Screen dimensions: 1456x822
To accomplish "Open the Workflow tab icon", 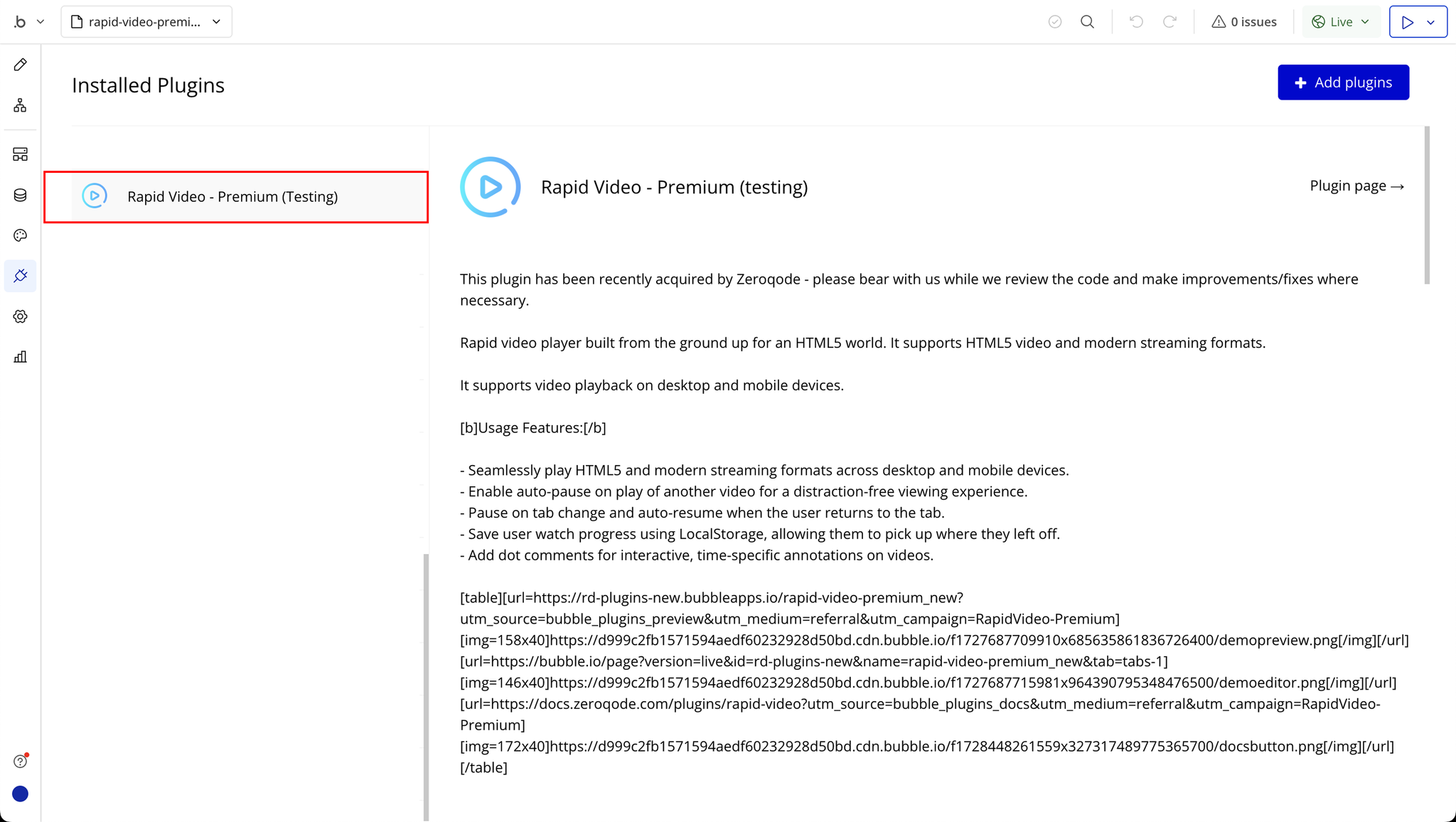I will point(21,105).
